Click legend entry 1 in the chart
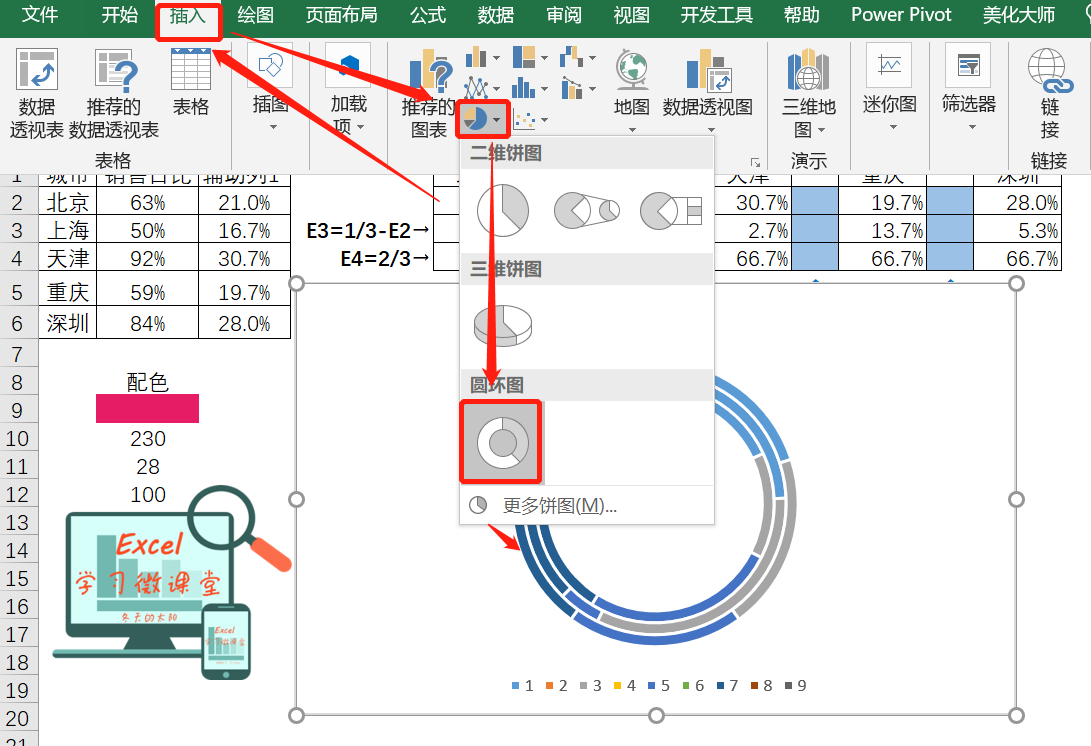The width and height of the screenshot is (1091, 746). 523,685
